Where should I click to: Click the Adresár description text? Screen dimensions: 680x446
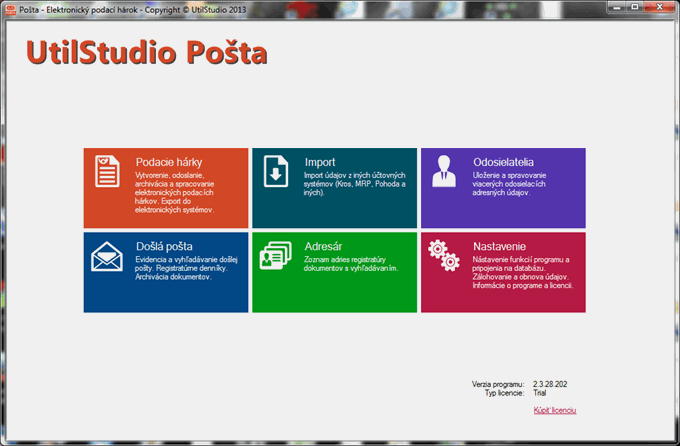coord(350,264)
